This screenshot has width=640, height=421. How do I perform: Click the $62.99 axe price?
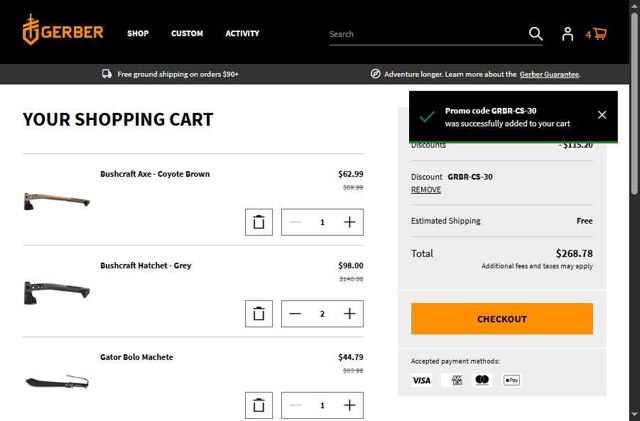coord(351,174)
